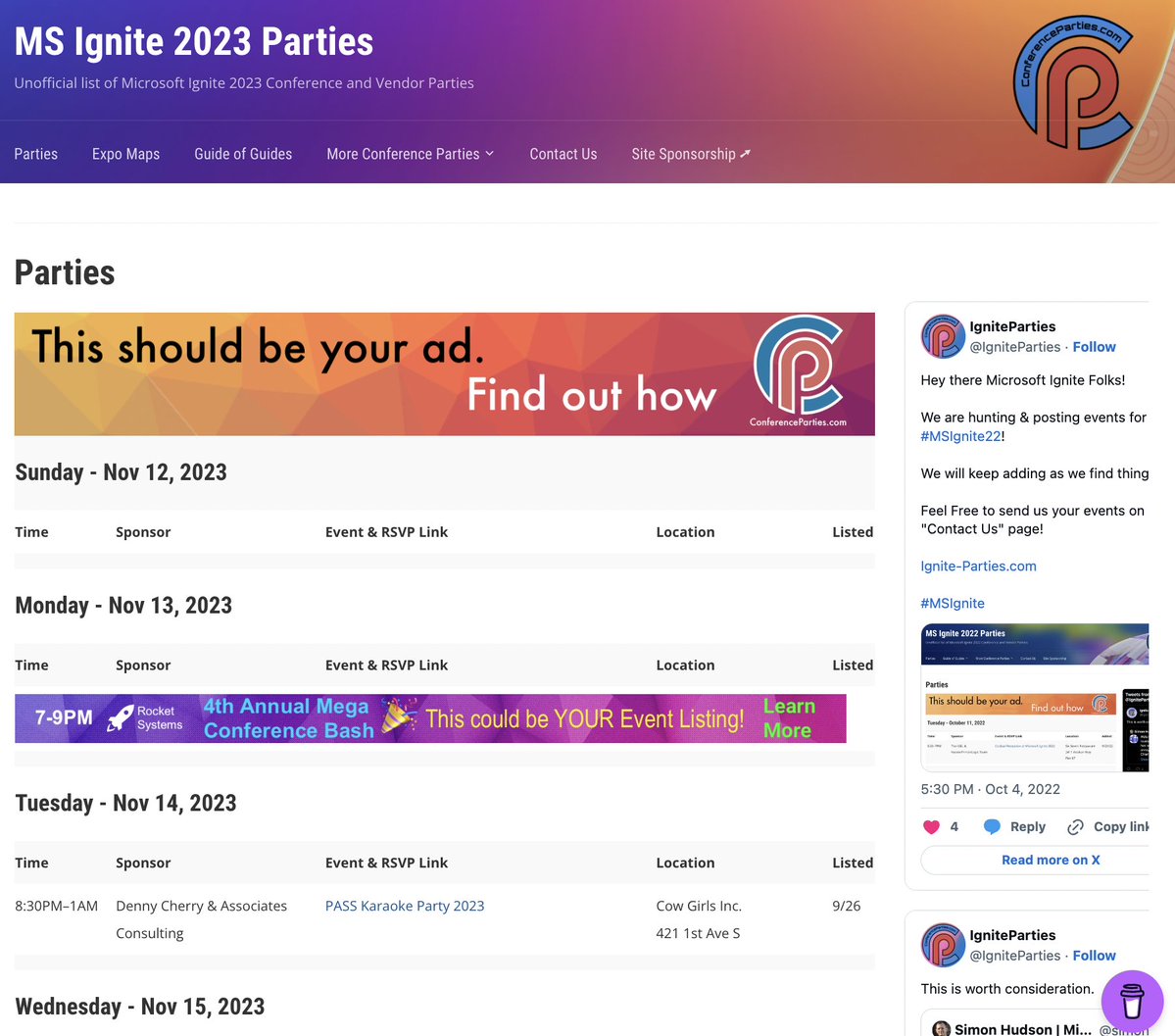This screenshot has width=1175, height=1036.
Task: Click the Simon Hudson author name
Action: pos(1023,1030)
